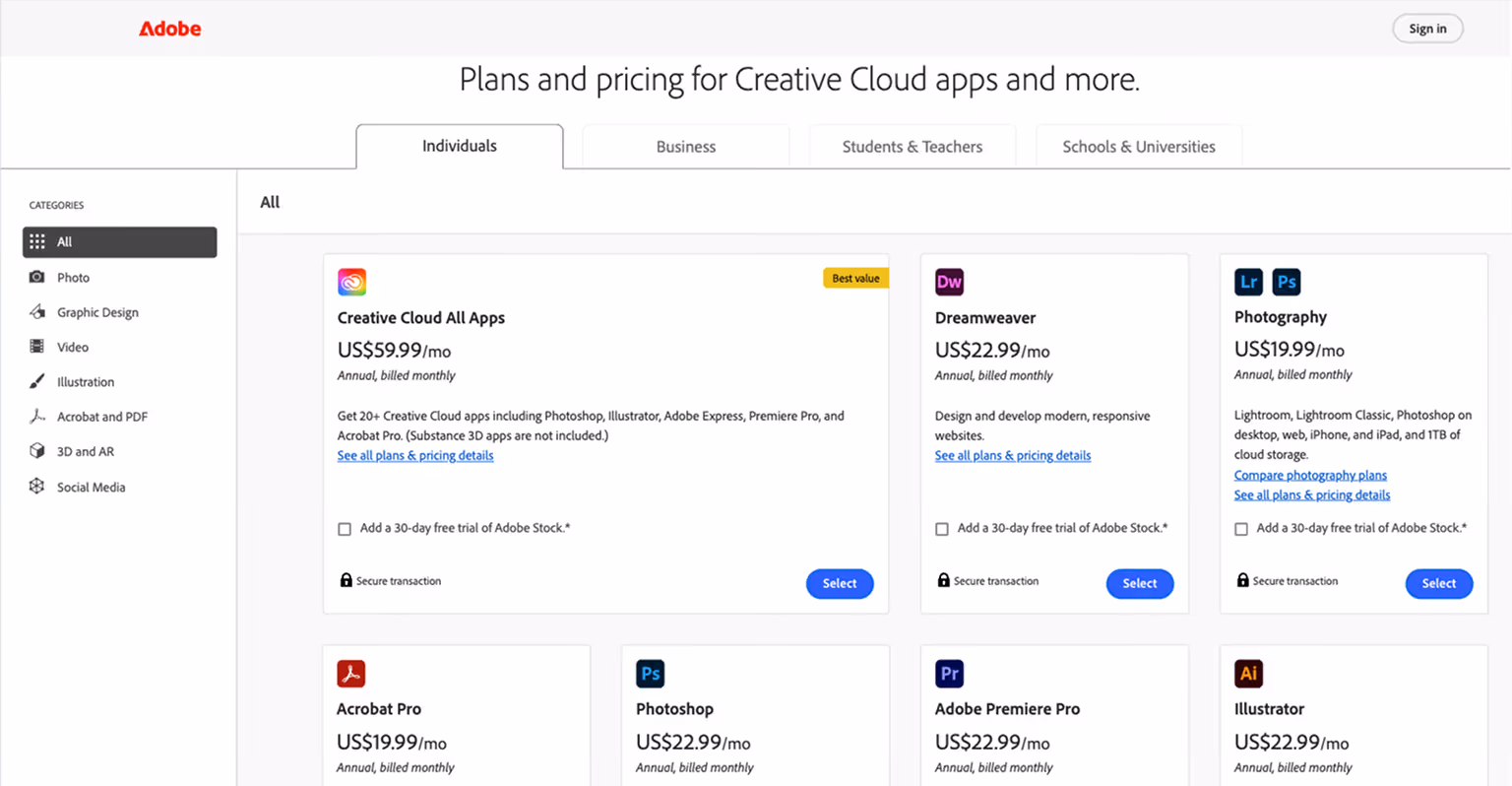Click the Adobe logo in the header

[169, 29]
